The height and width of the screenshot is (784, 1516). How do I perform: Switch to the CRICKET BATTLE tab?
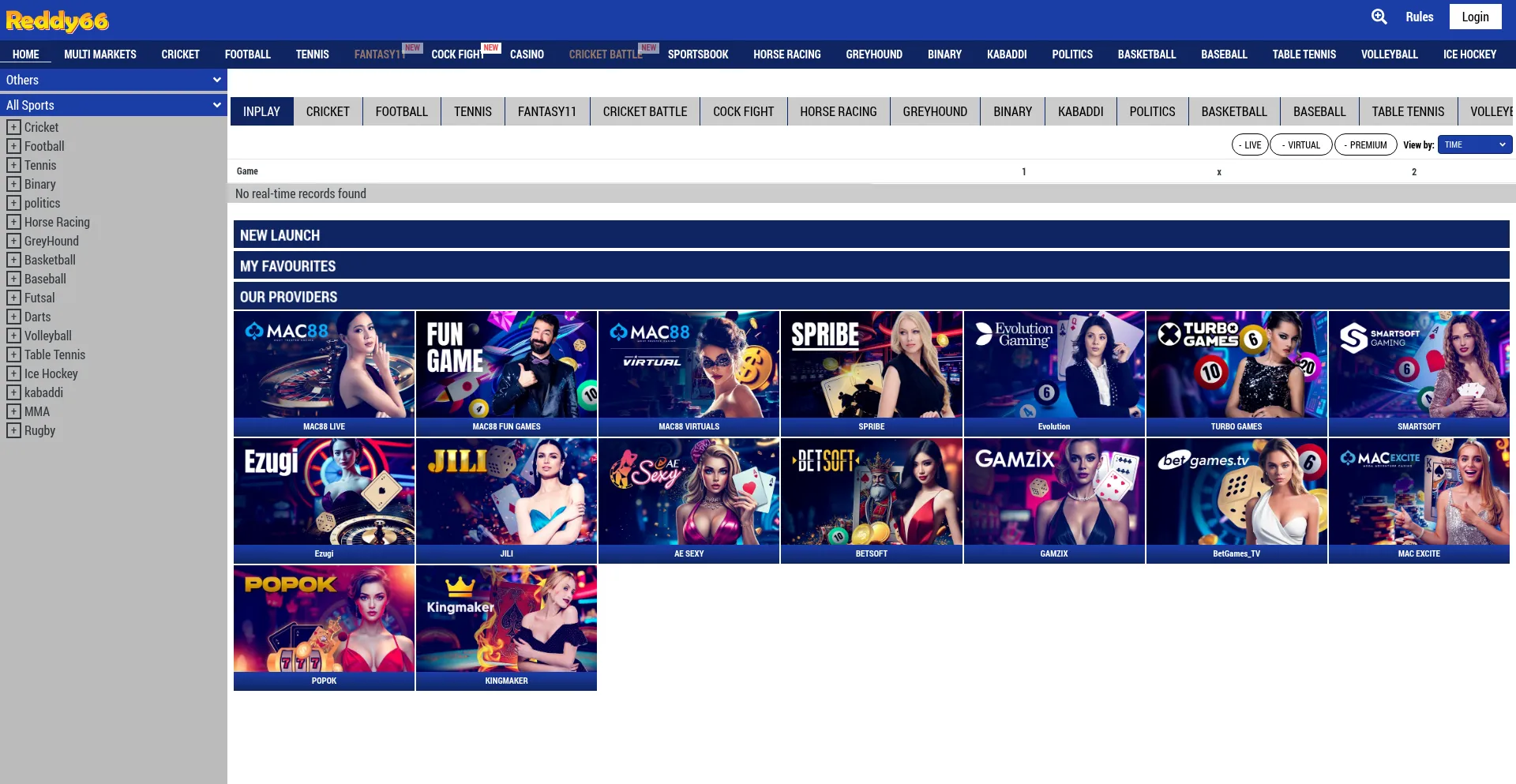[645, 111]
